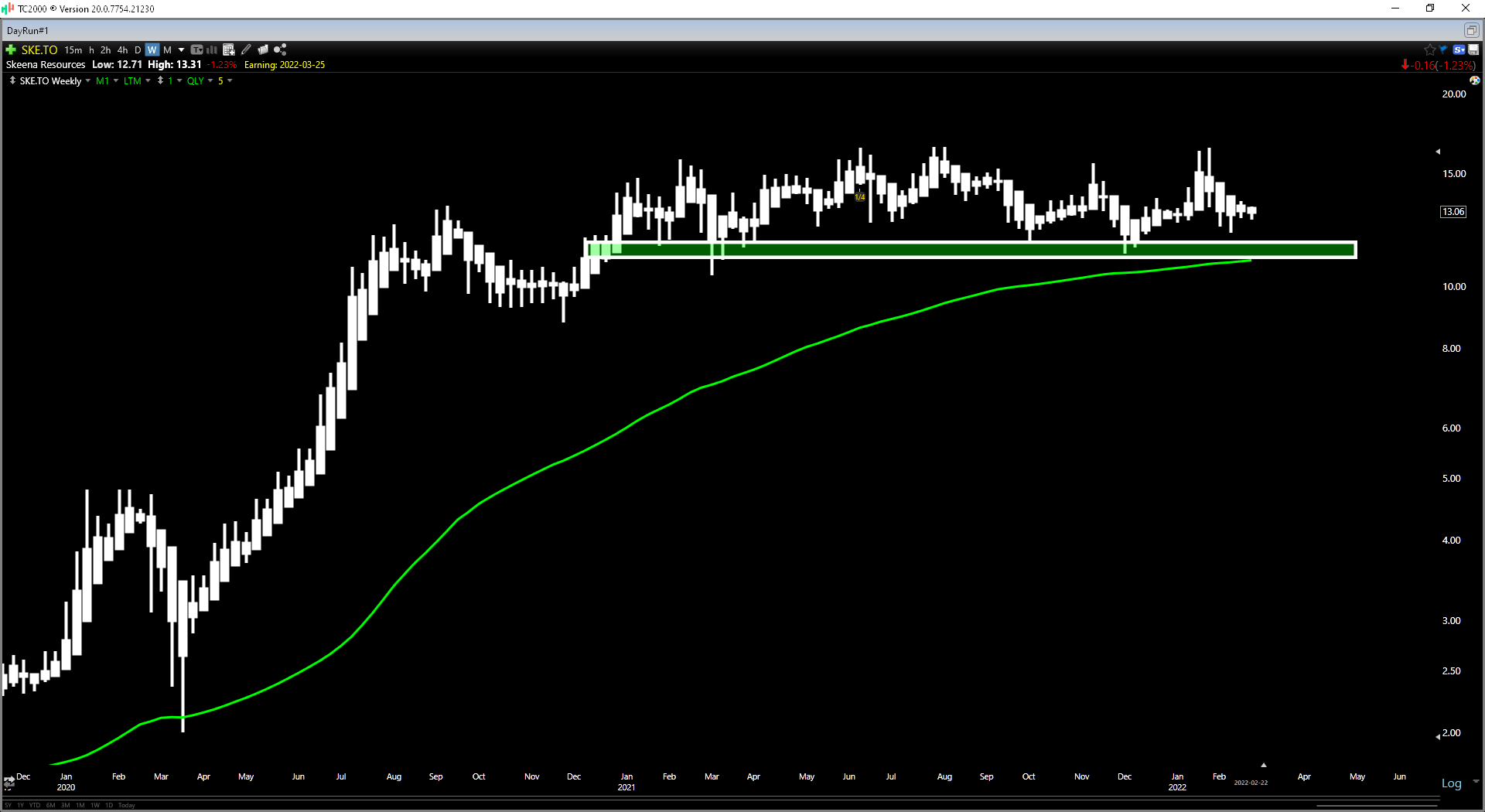Open the '5' indicator dropdown
The image size is (1485, 812).
point(230,80)
